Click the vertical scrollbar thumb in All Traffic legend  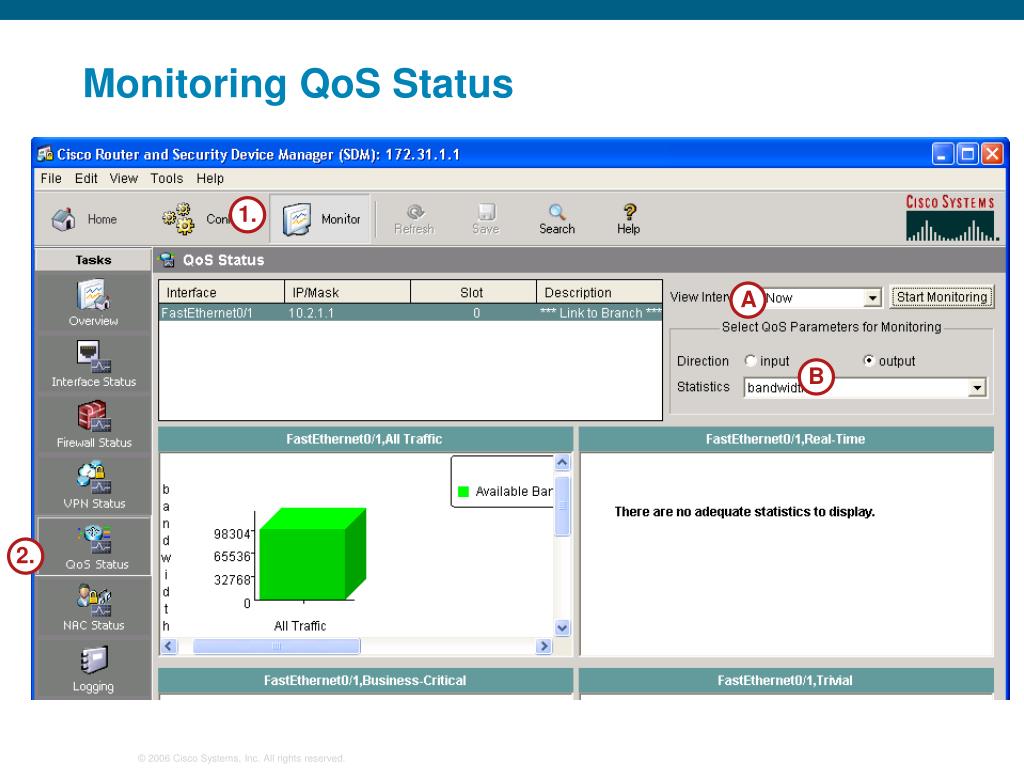pyautogui.click(x=562, y=506)
